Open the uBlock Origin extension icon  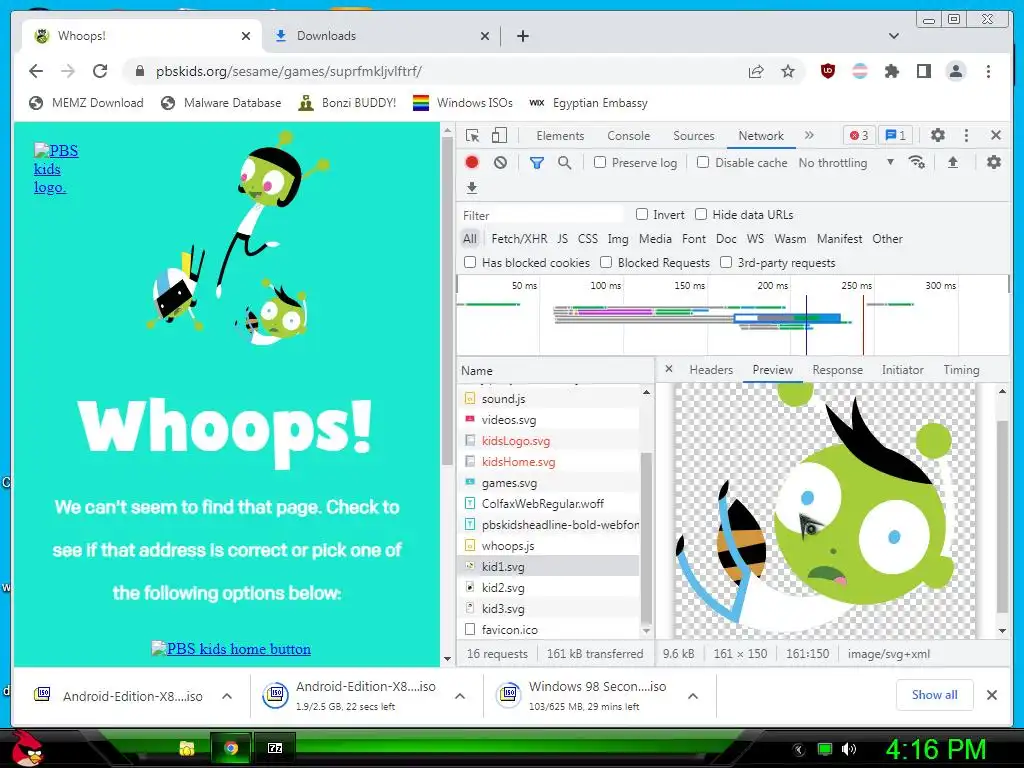click(x=827, y=71)
